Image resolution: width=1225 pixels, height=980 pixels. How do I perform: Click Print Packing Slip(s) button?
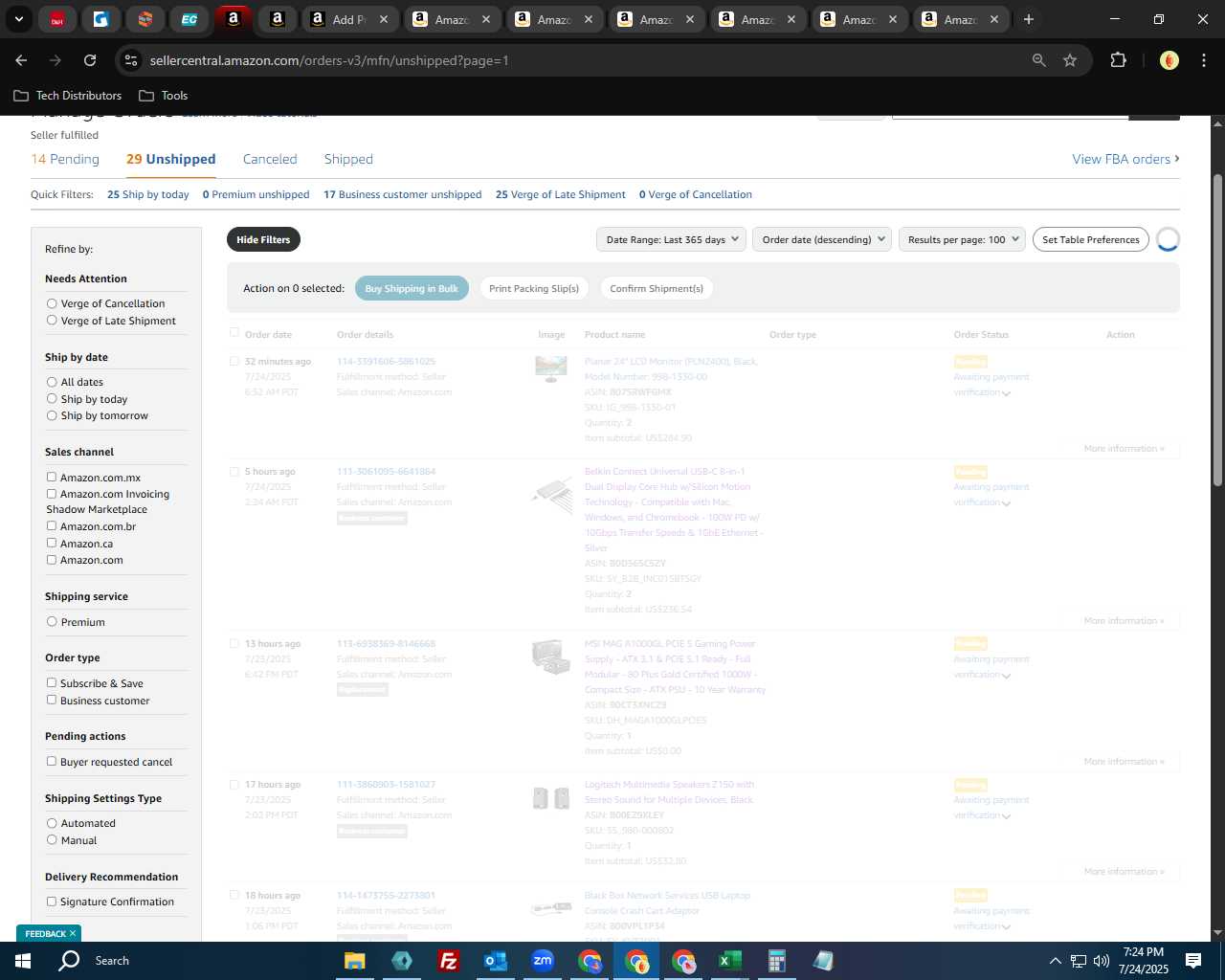534,288
